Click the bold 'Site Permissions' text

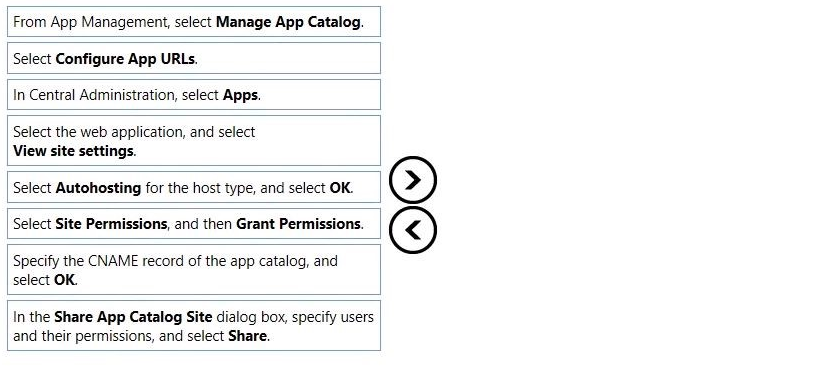coord(111,224)
